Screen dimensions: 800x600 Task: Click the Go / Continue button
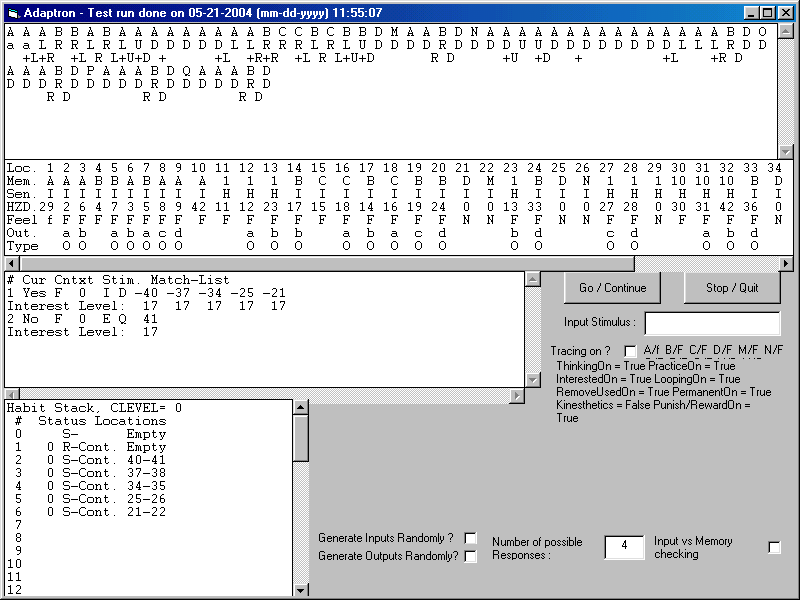click(x=612, y=288)
